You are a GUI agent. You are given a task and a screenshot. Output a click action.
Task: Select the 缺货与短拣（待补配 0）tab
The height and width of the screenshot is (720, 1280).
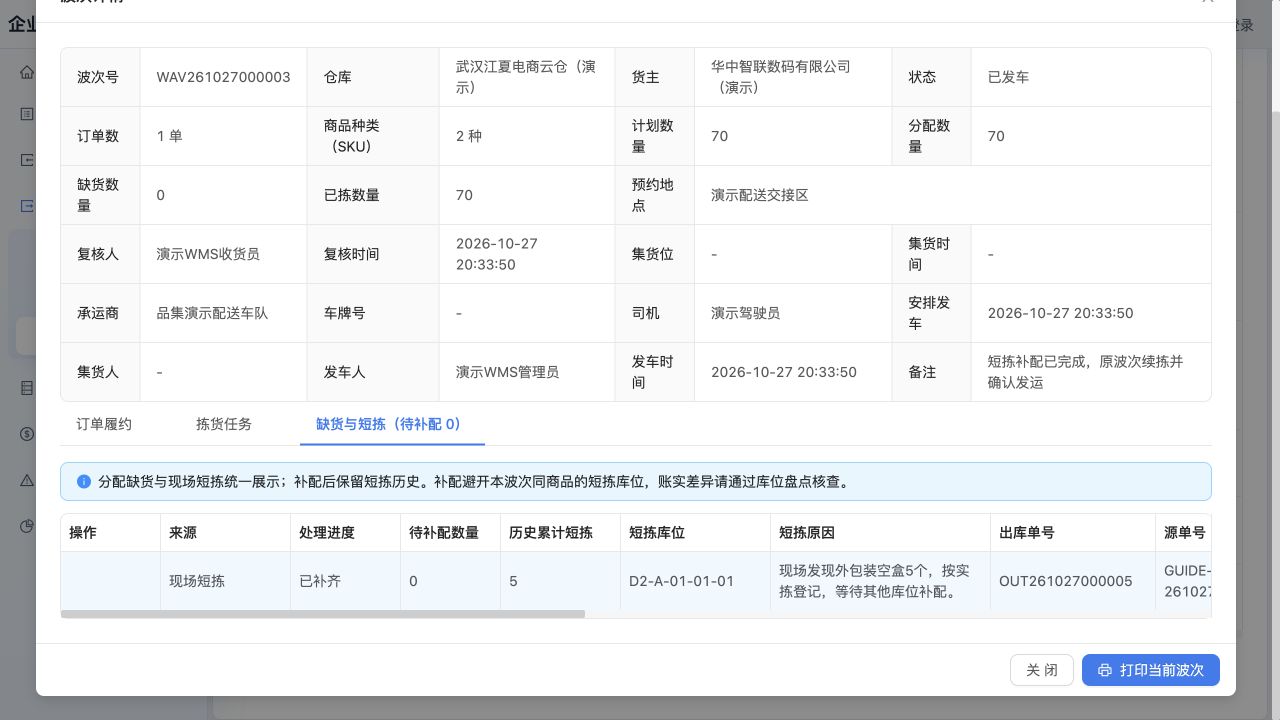tap(392, 424)
